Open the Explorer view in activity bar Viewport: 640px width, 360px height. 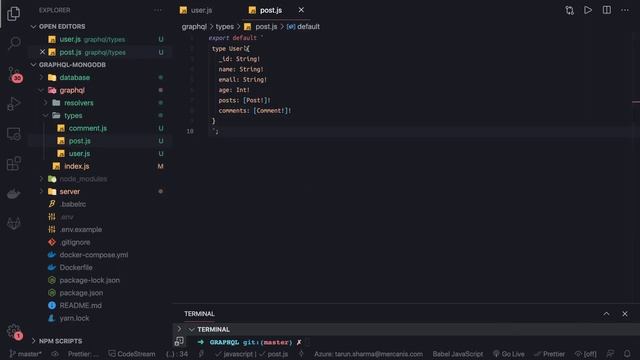tap(13, 14)
